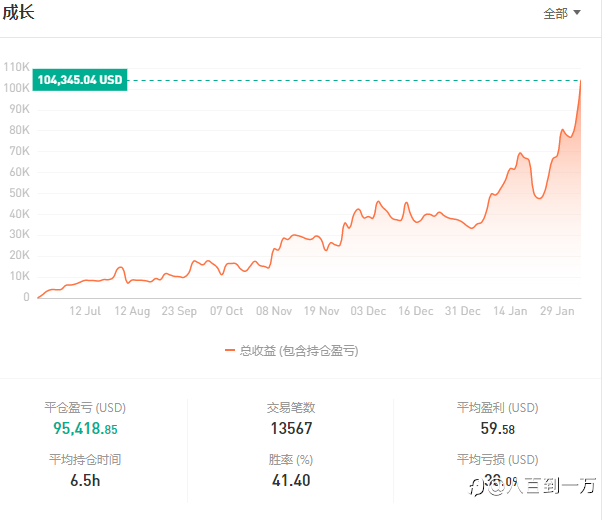Click the 10K y-axis label
The height and width of the screenshot is (520, 604).
(19, 276)
